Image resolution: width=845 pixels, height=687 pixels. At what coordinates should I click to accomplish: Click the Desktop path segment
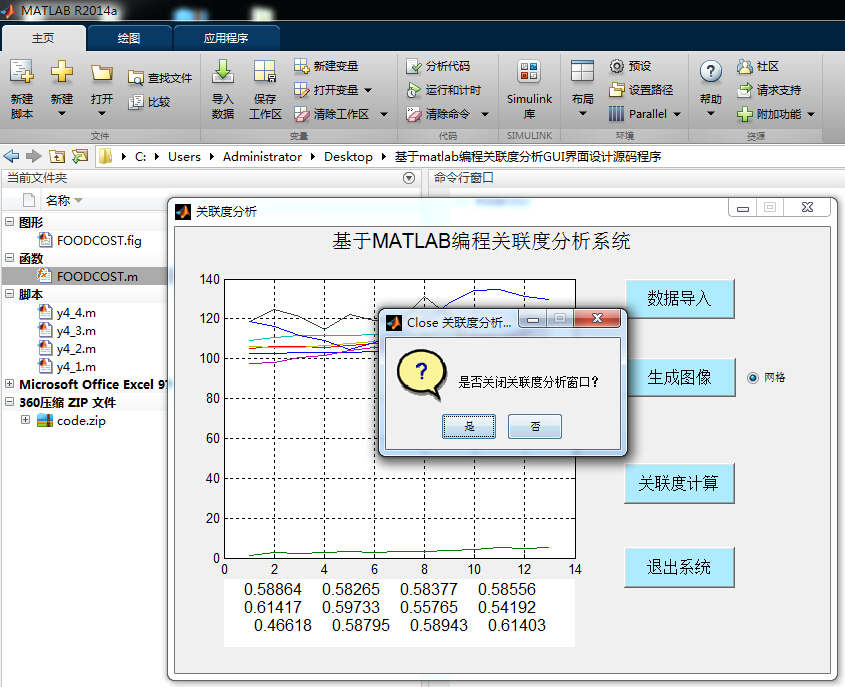348,157
